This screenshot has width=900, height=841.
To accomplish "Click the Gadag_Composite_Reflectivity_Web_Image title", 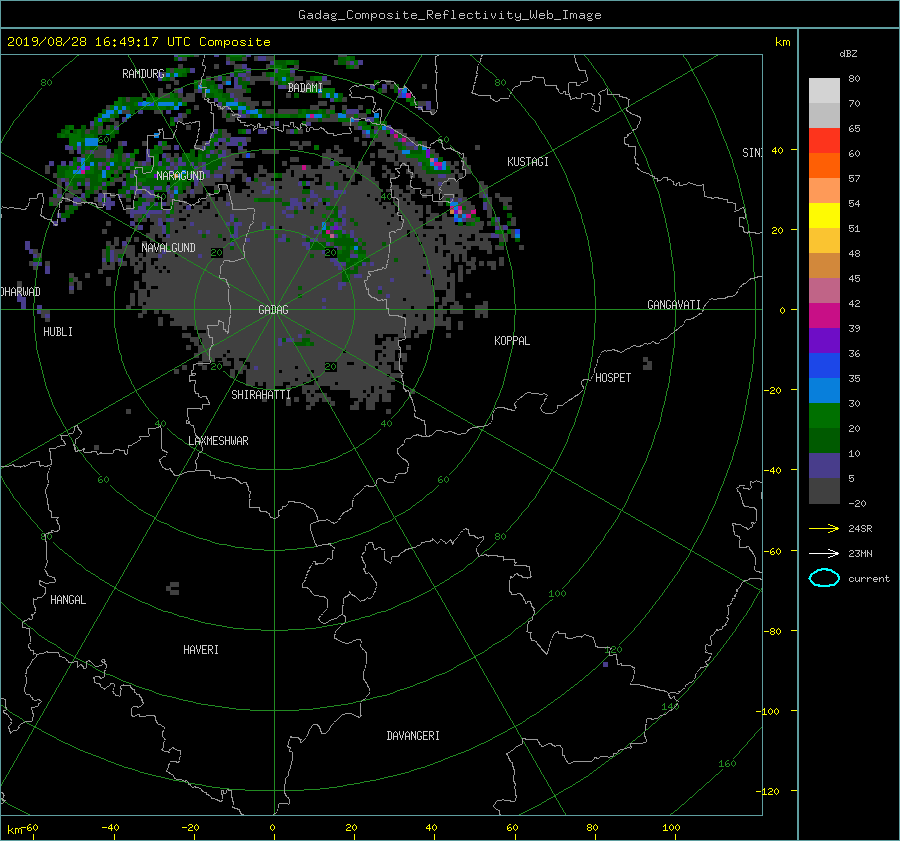I will [449, 15].
